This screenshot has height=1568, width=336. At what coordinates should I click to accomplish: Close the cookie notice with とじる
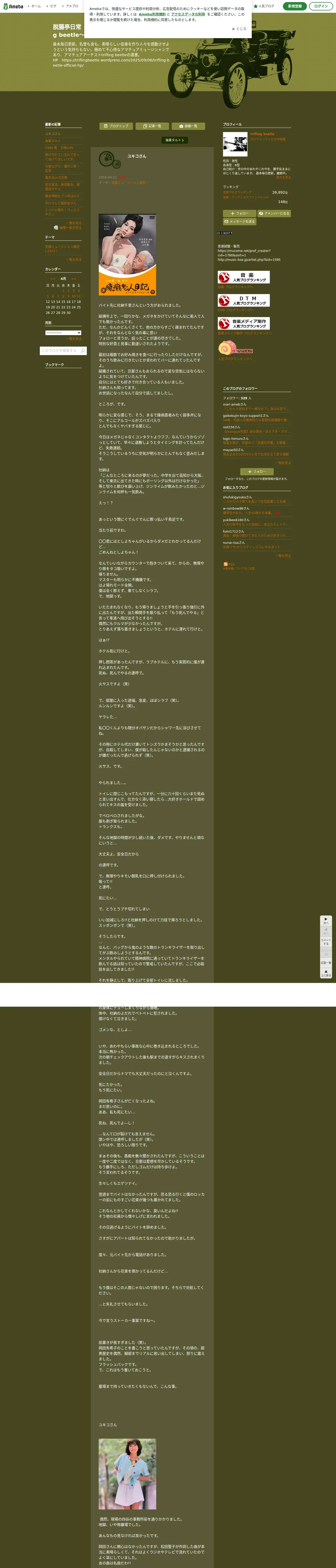tap(239, 28)
